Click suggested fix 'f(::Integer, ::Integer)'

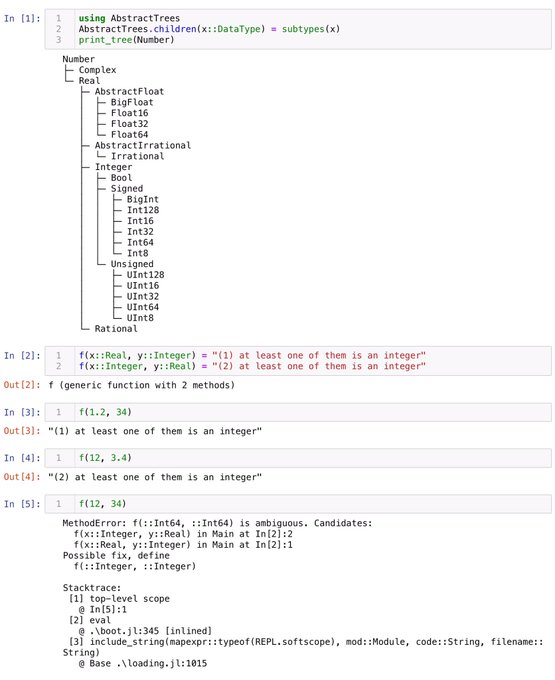pyautogui.click(x=134, y=567)
